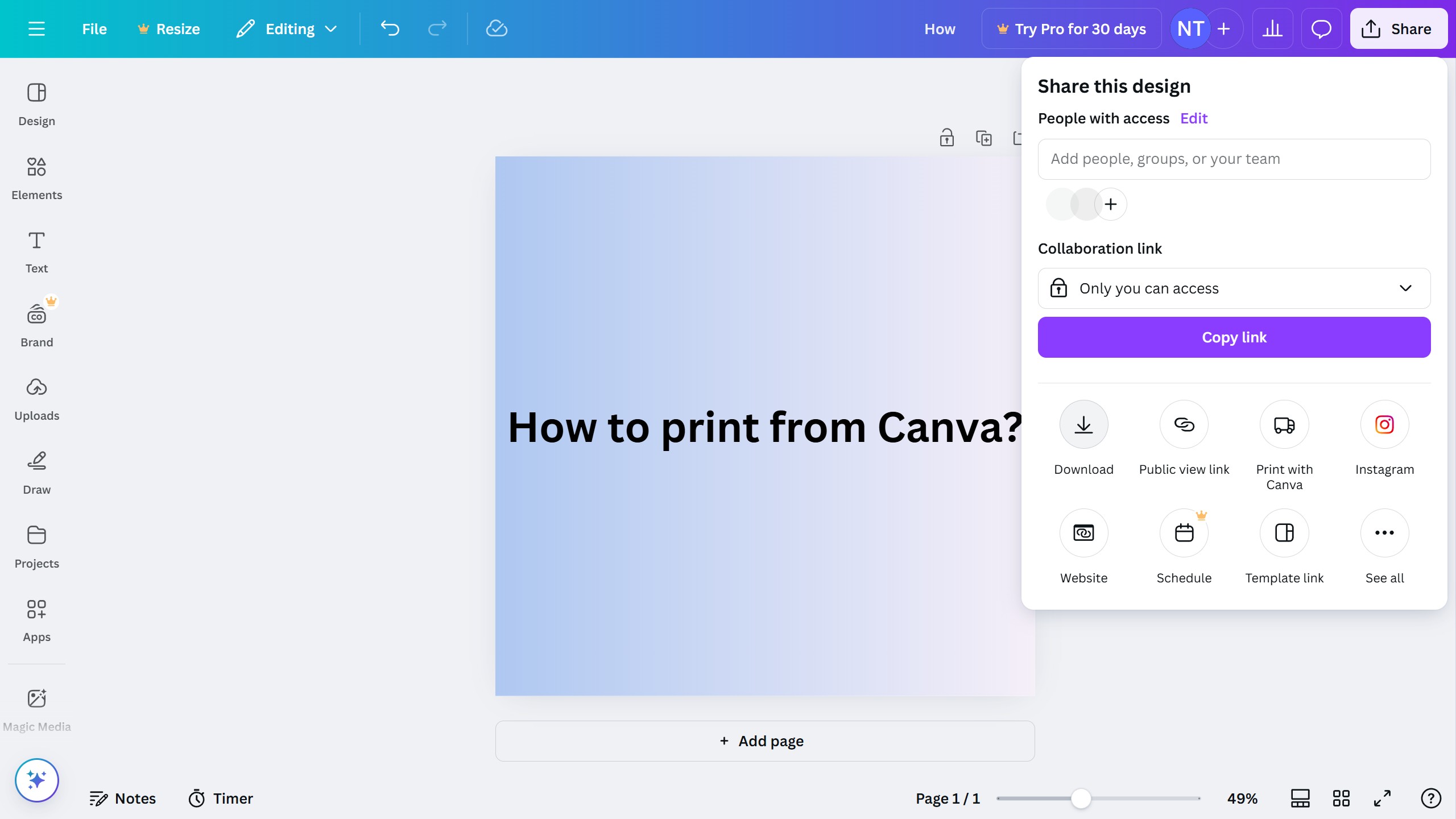Open the Elements sidebar panel
This screenshot has width=1456, height=819.
(36, 178)
